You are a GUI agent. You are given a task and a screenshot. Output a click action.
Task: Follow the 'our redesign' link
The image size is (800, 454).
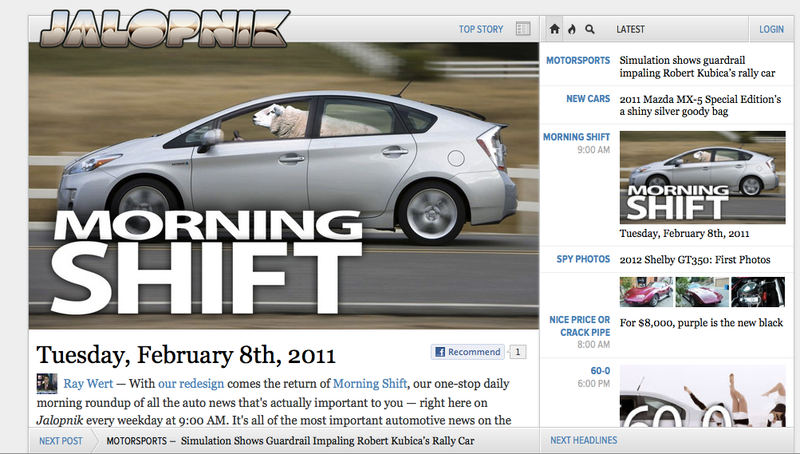(191, 384)
